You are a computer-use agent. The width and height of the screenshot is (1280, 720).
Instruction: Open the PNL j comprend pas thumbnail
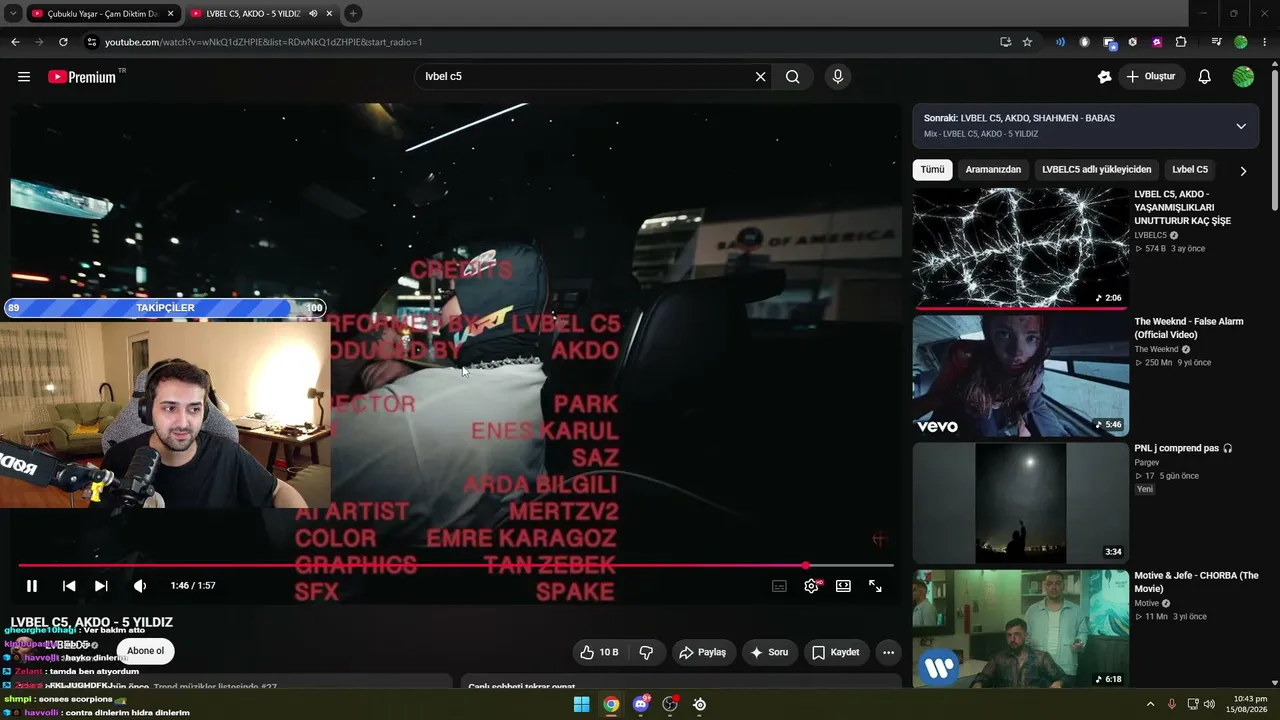click(x=1020, y=503)
